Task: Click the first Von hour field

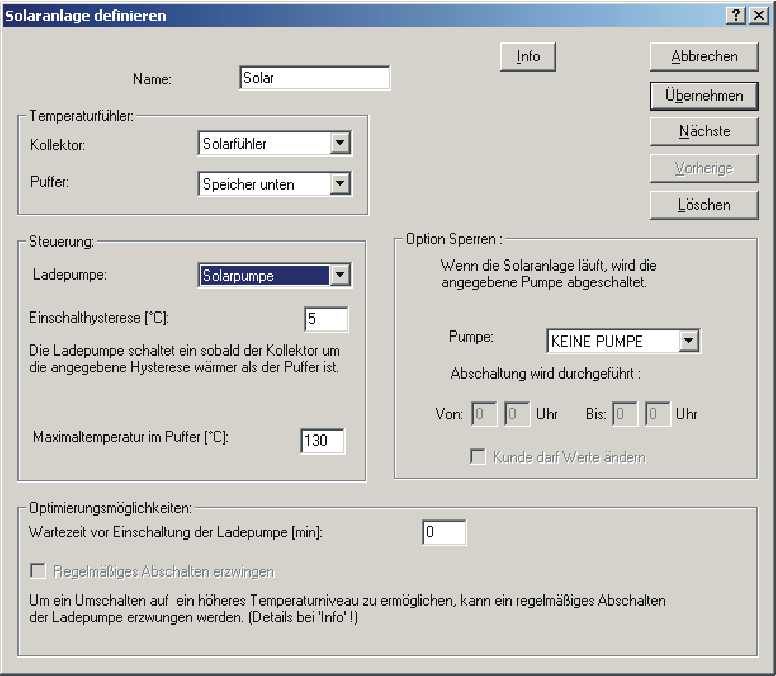Action: coord(484,414)
